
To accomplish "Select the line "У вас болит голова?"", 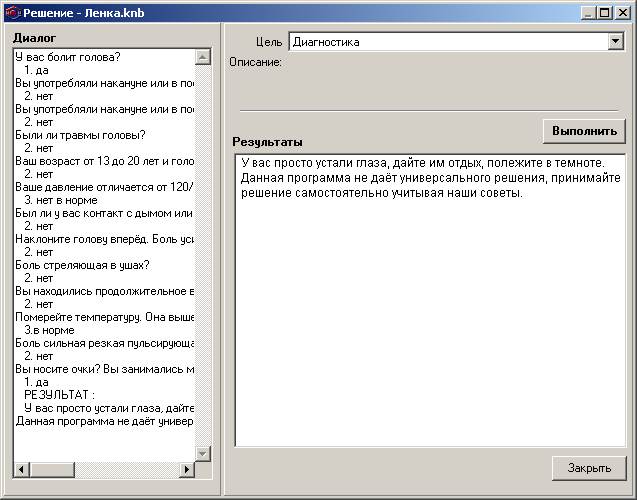I will [68, 57].
